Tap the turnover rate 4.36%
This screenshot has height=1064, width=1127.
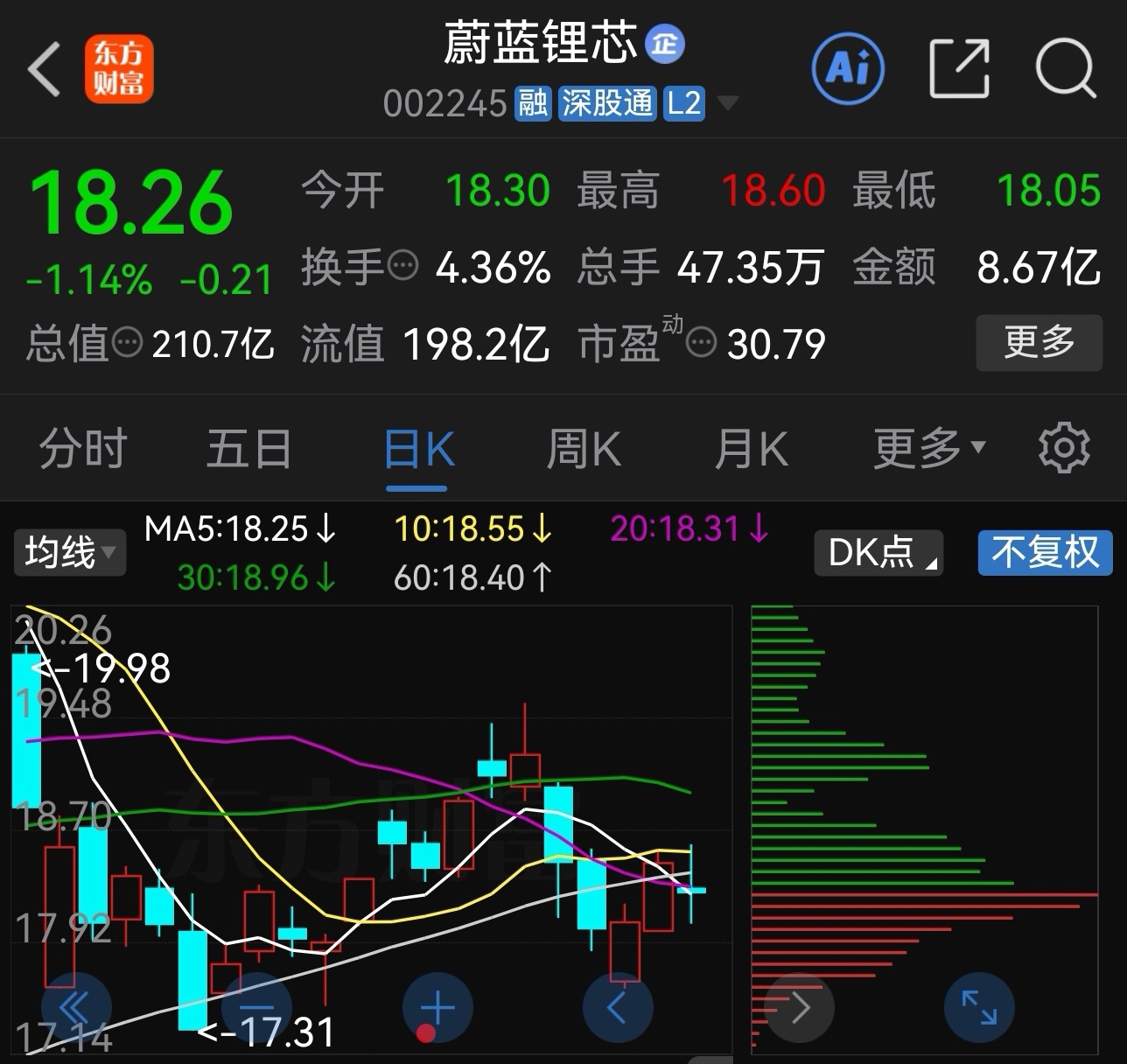pyautogui.click(x=493, y=267)
